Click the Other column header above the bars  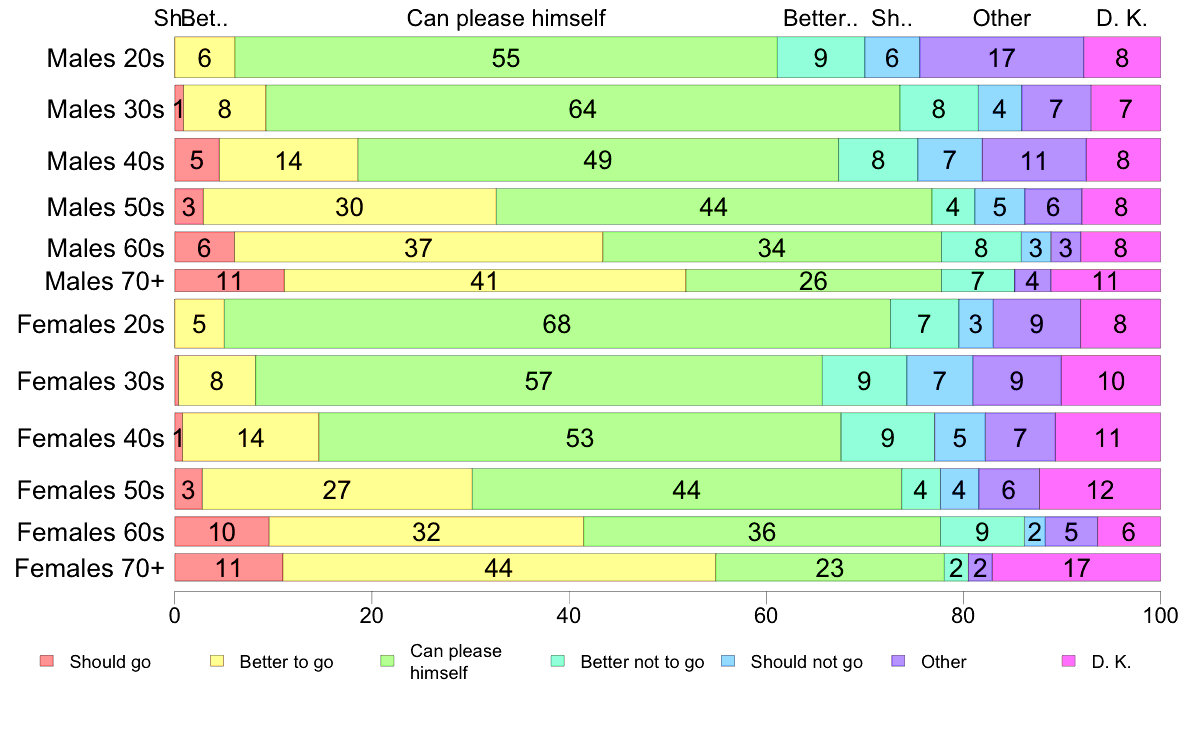pos(1001,18)
